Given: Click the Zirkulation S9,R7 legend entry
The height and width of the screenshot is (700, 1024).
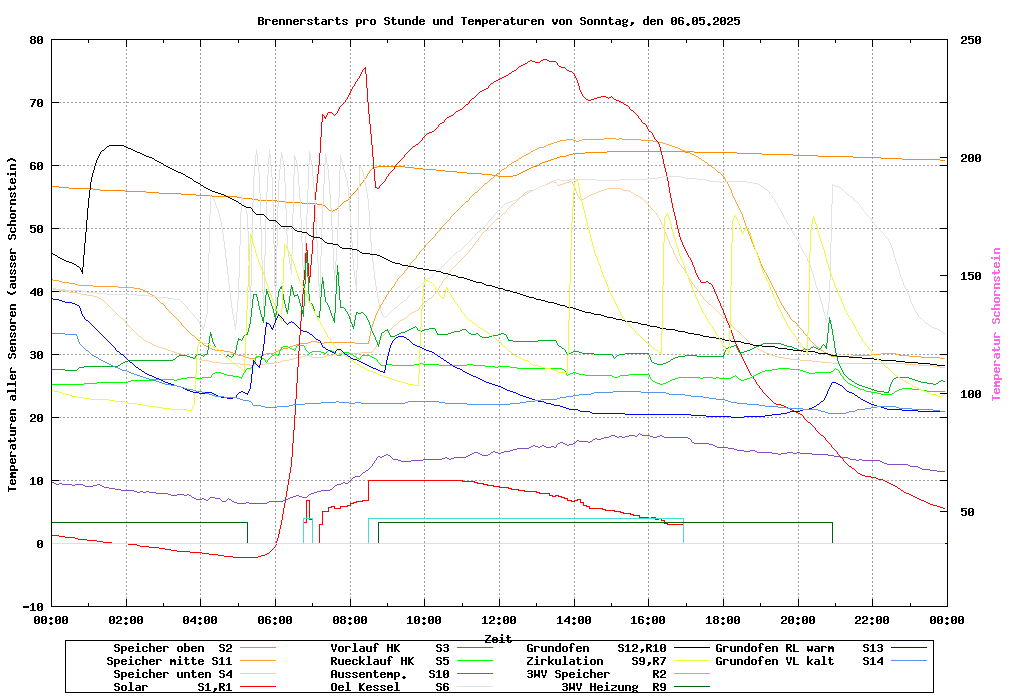Looking at the screenshot, I should click(x=596, y=661).
